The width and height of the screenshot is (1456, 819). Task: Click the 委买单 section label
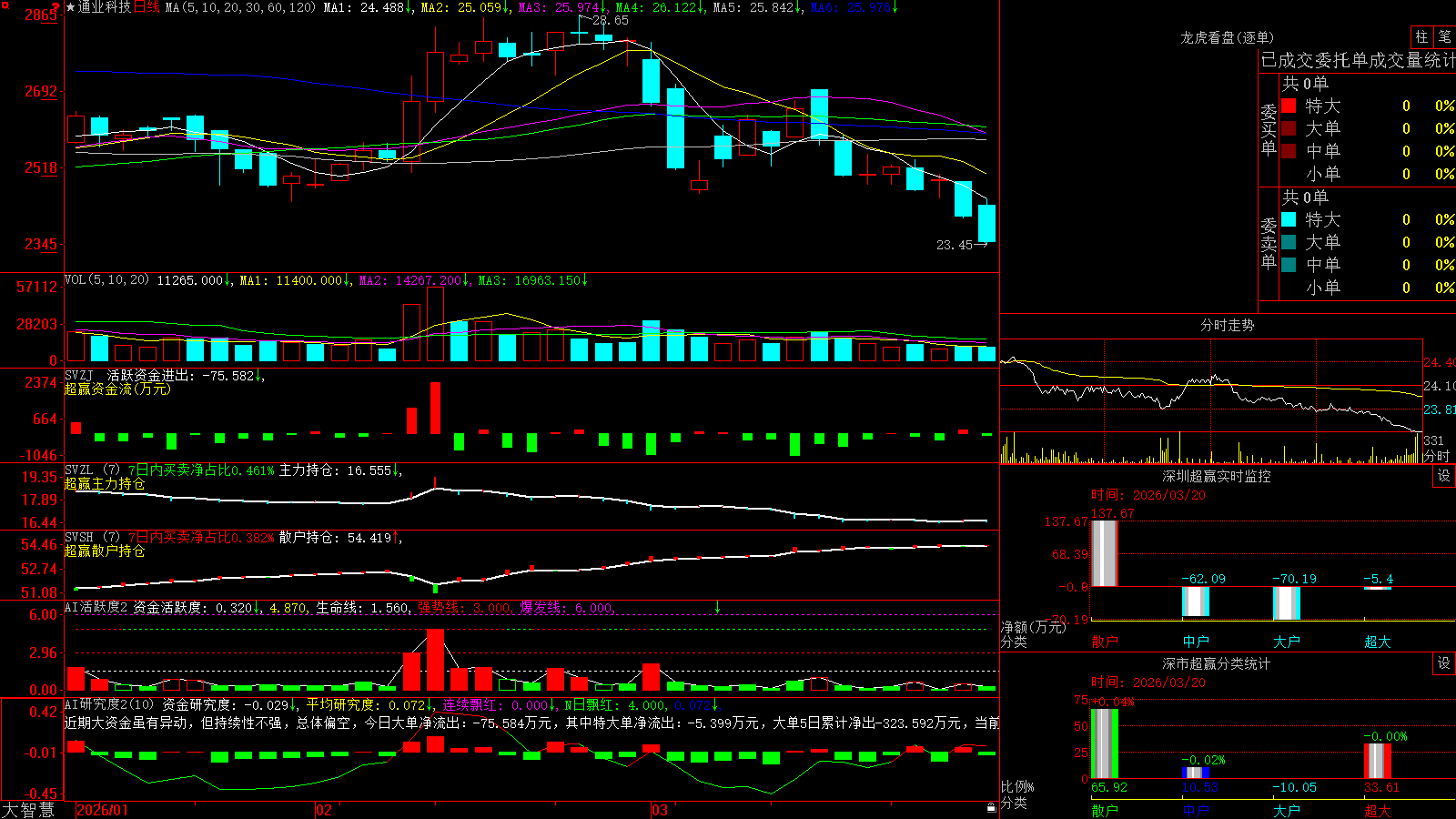[1269, 129]
